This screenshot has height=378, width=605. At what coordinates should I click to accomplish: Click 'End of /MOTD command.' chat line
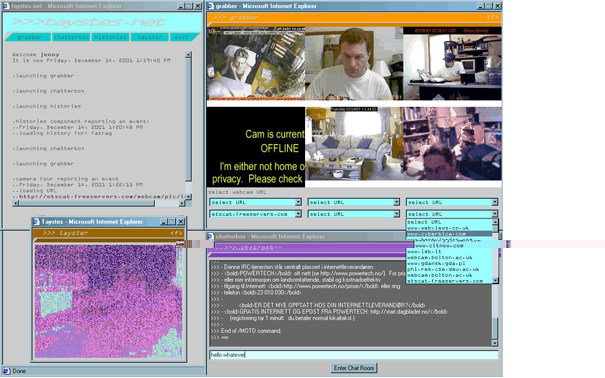tap(251, 331)
